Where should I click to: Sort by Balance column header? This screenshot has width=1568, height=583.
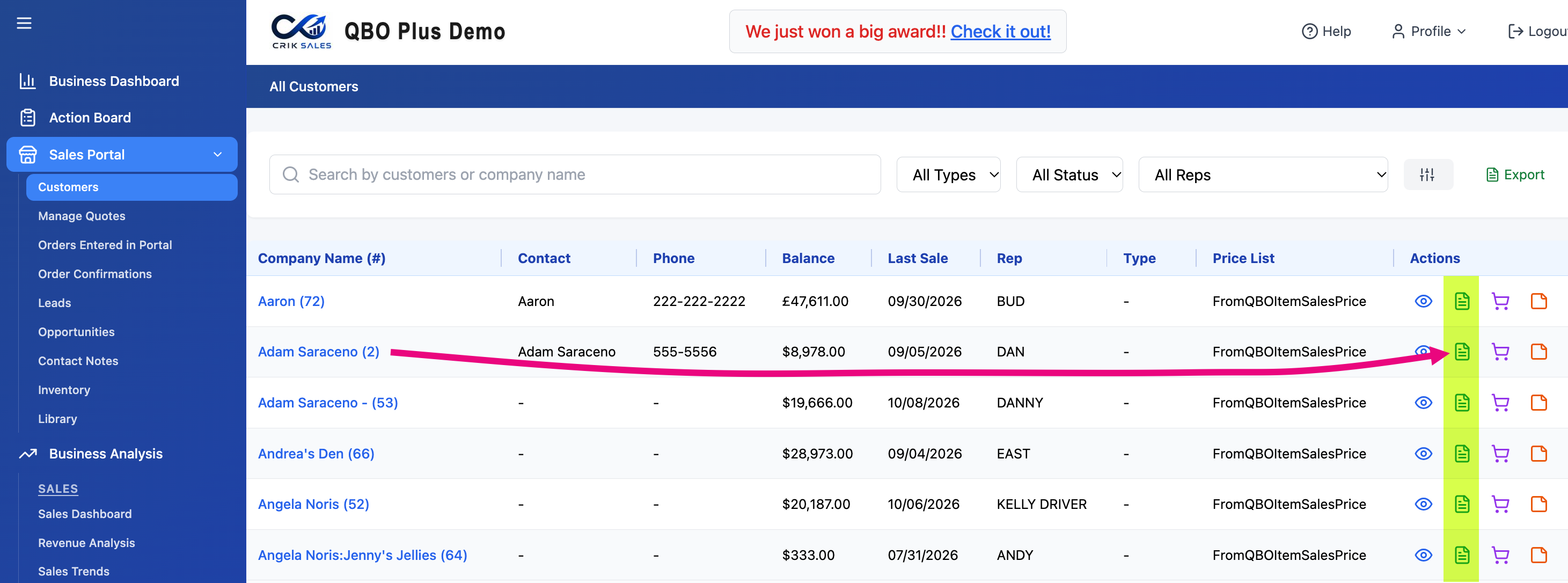pyautogui.click(x=808, y=258)
